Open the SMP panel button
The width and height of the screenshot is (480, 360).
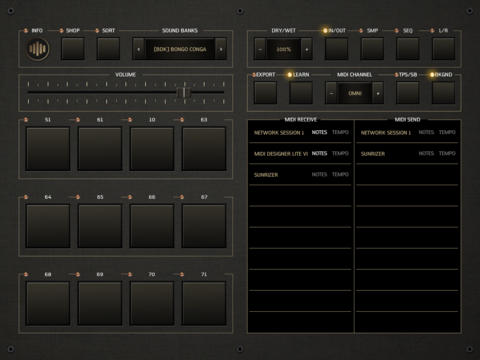coord(372,49)
